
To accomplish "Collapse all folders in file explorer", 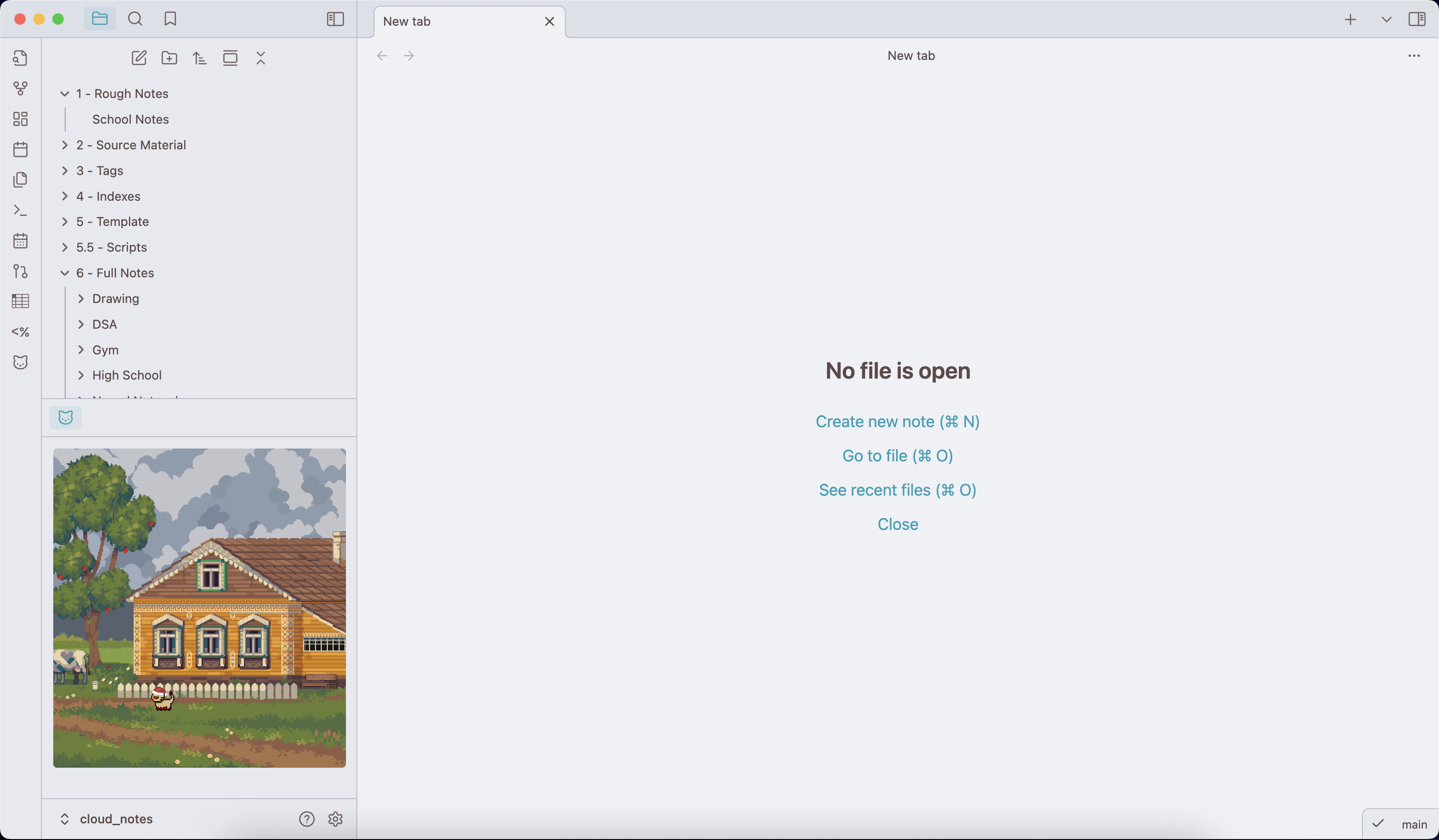I will (260, 58).
